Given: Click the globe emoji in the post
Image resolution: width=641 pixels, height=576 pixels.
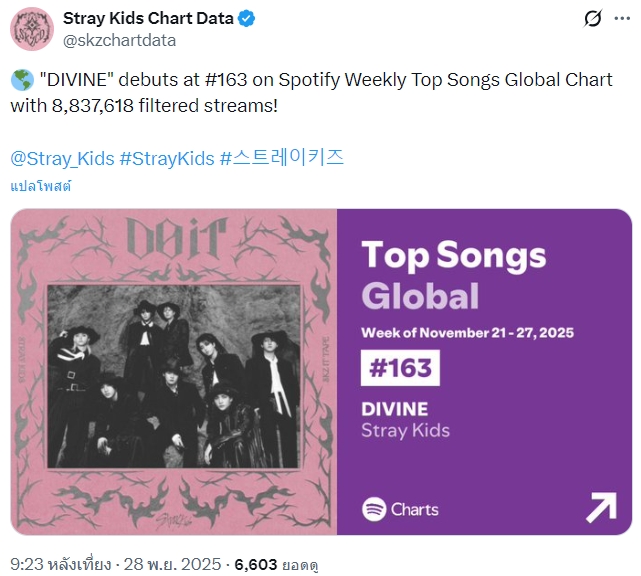Looking at the screenshot, I should (21, 79).
